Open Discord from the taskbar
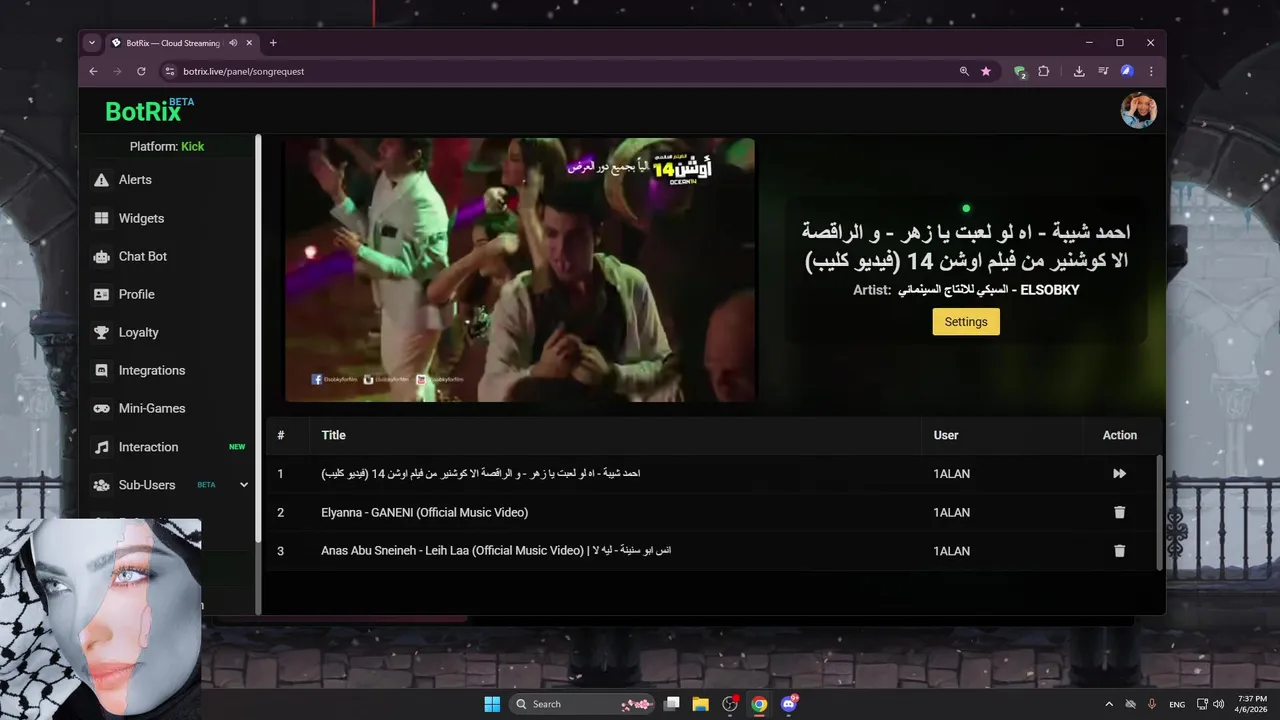 tap(788, 704)
